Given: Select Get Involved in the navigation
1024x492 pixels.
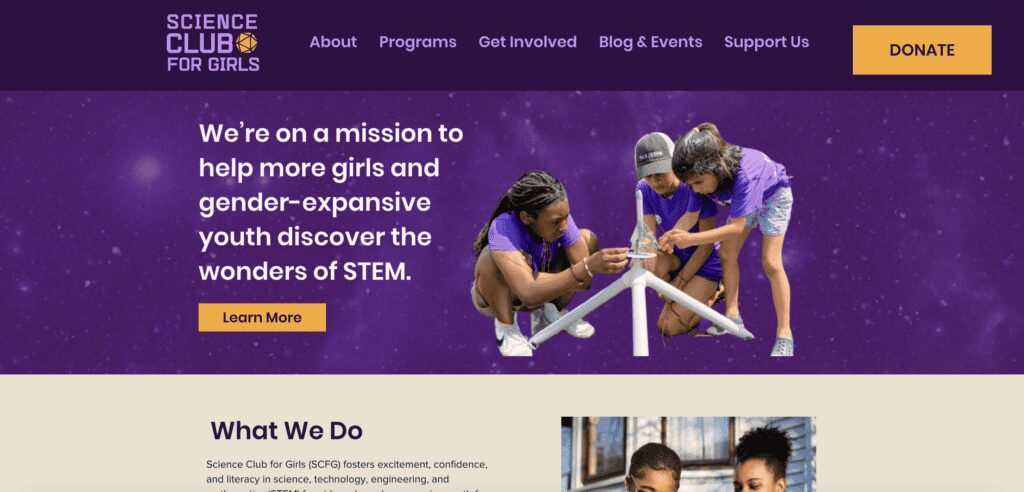Looking at the screenshot, I should coord(528,42).
